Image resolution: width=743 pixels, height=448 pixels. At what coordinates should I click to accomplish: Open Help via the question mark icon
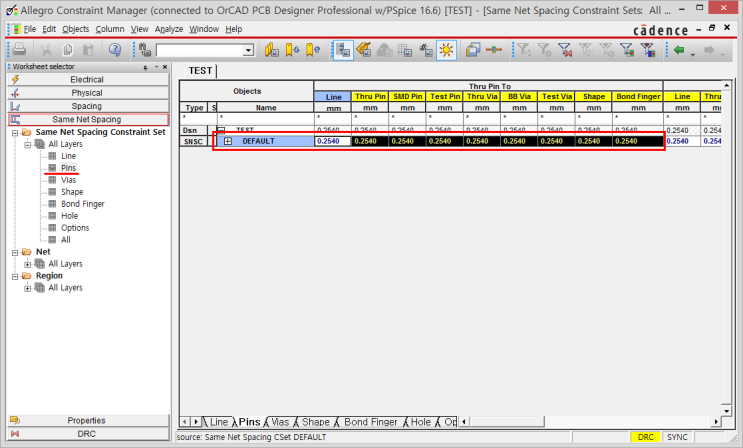[x=115, y=49]
